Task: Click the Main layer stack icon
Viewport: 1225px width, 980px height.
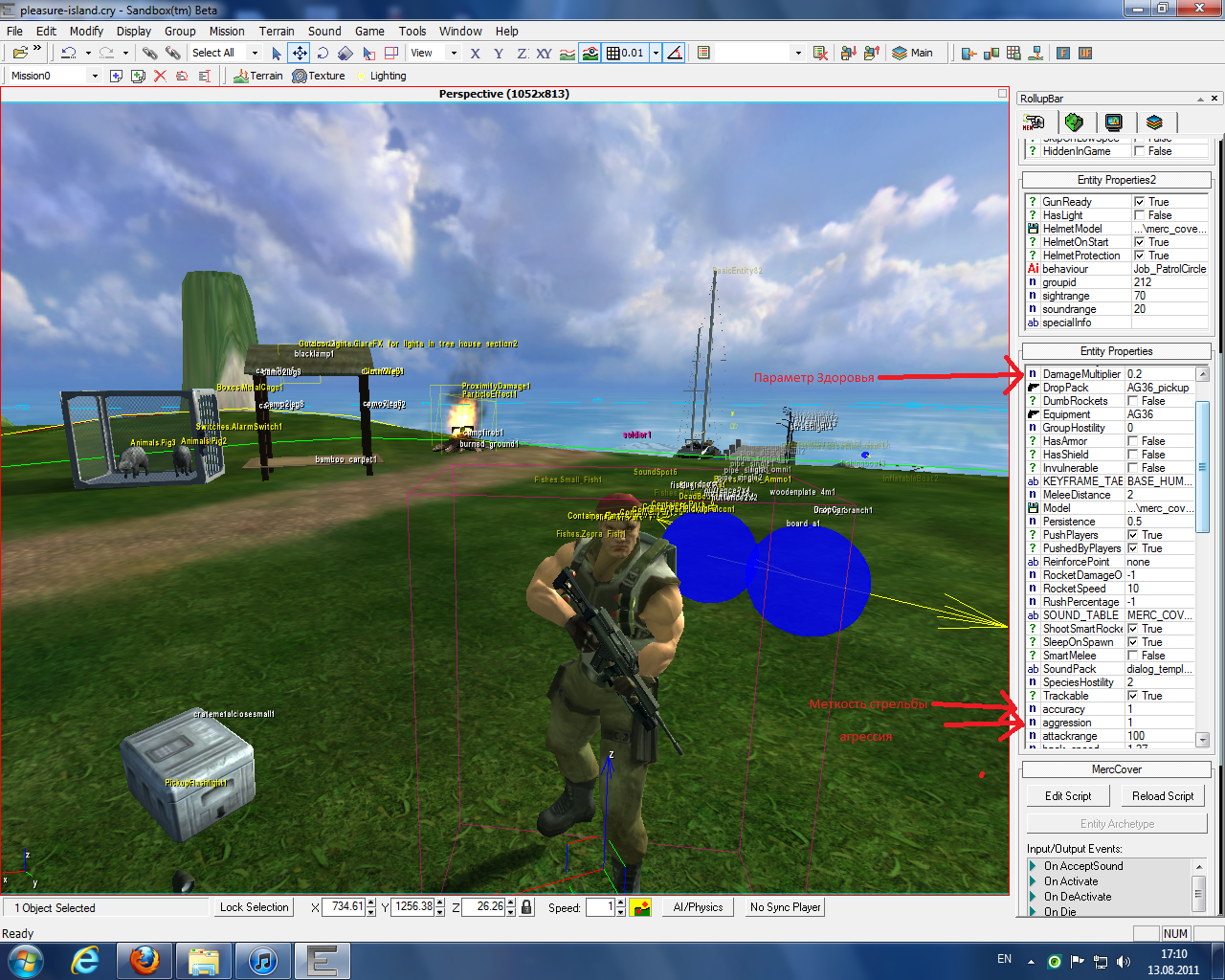Action: coord(900,53)
